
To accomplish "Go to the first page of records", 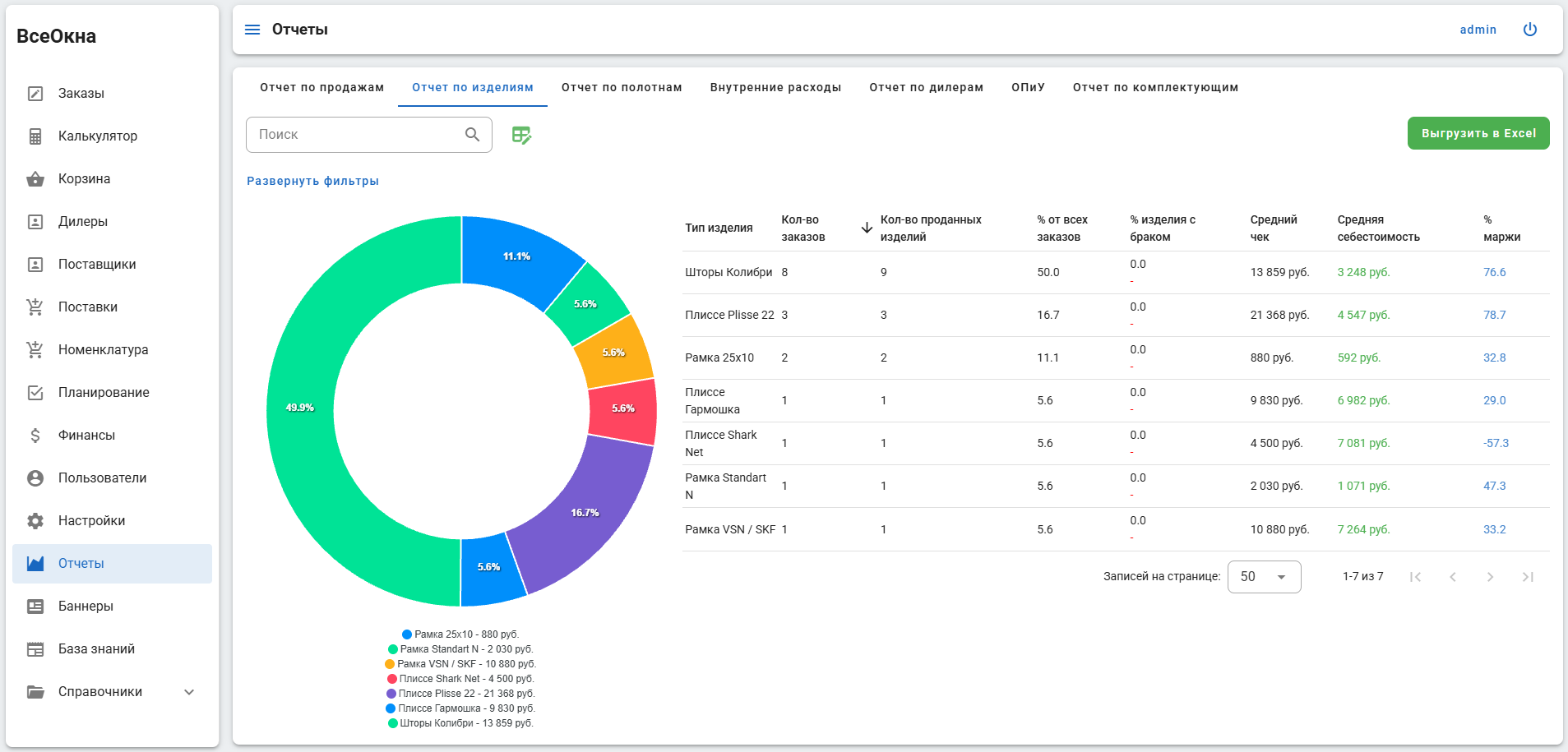I will tap(1415, 577).
